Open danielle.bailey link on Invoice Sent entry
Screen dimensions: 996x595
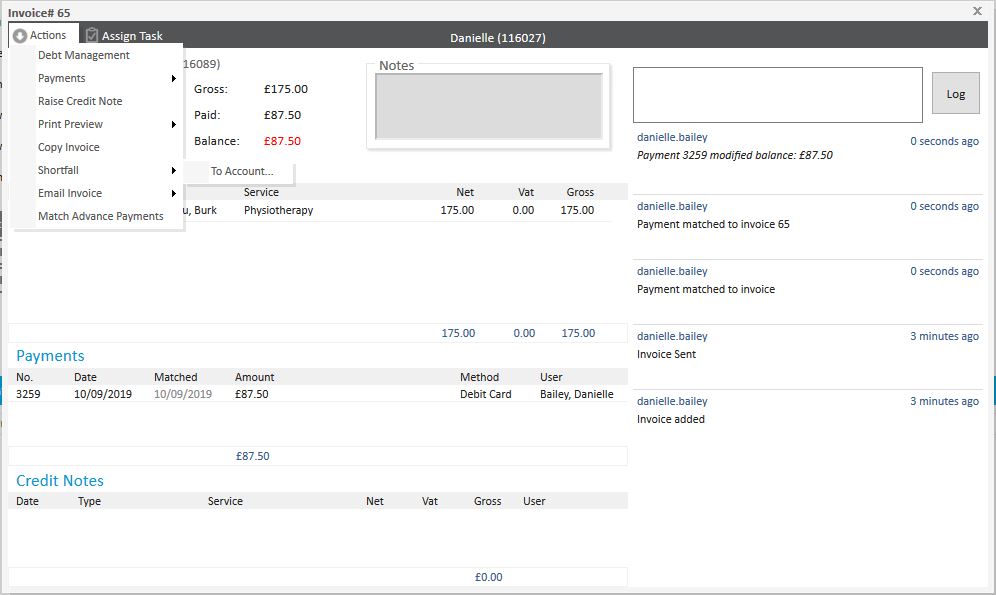(x=672, y=336)
